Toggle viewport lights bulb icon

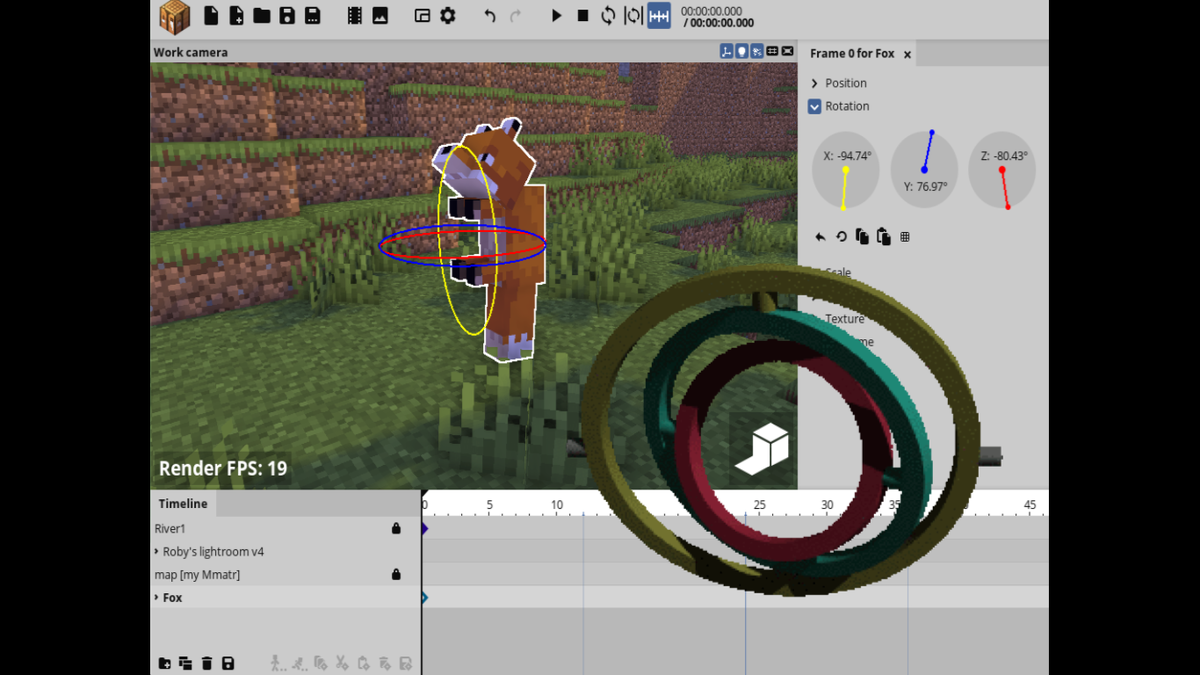click(742, 52)
